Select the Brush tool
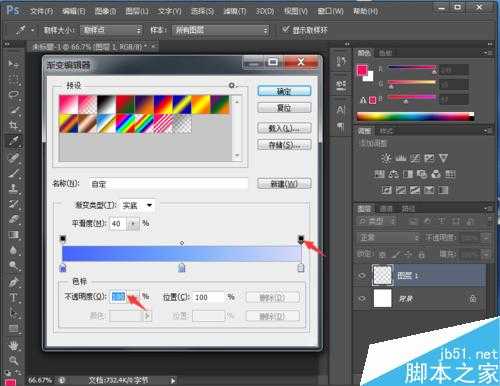Viewport: 500px width, 386px height. (x=13, y=173)
